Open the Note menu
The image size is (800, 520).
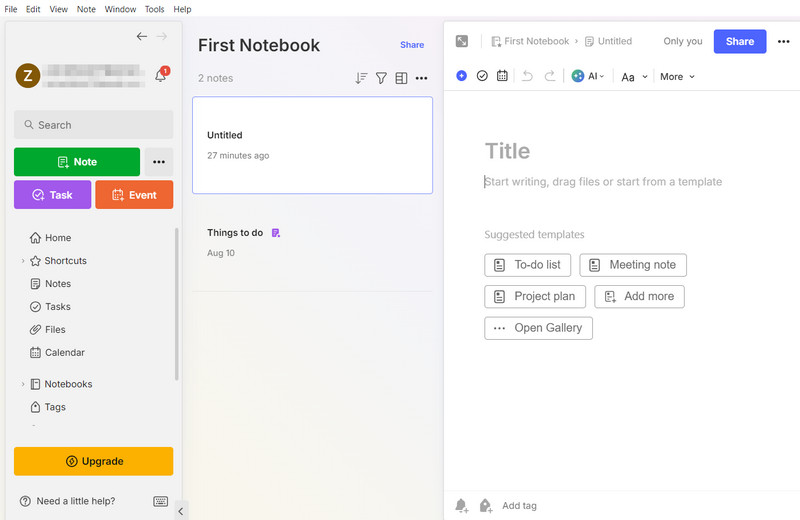(x=86, y=9)
